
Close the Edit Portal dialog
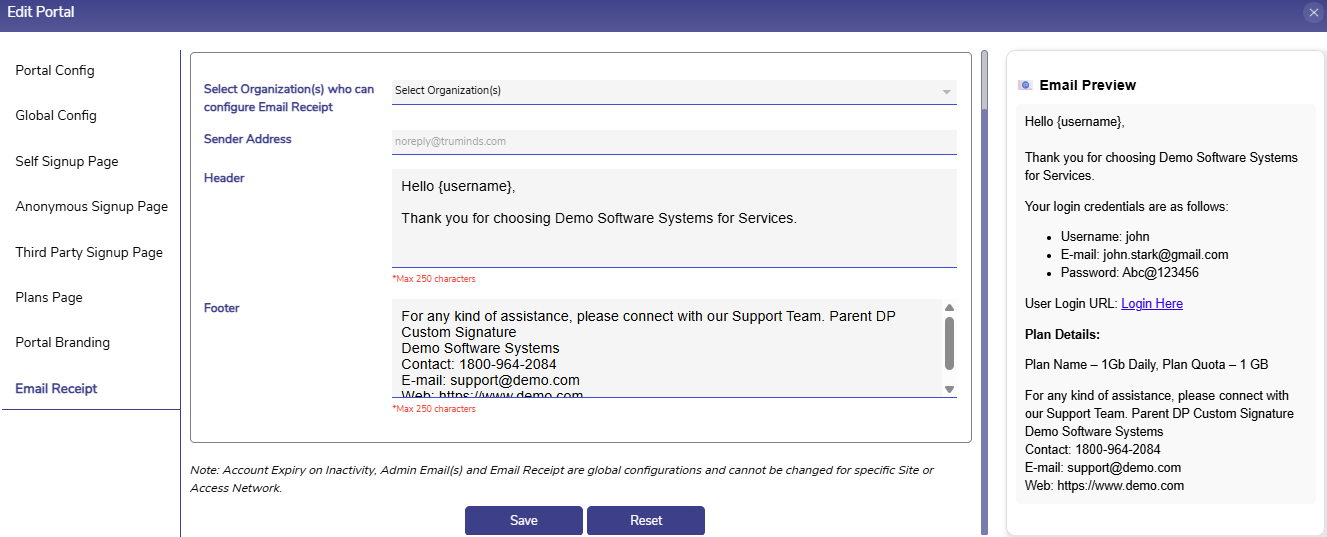click(1313, 13)
